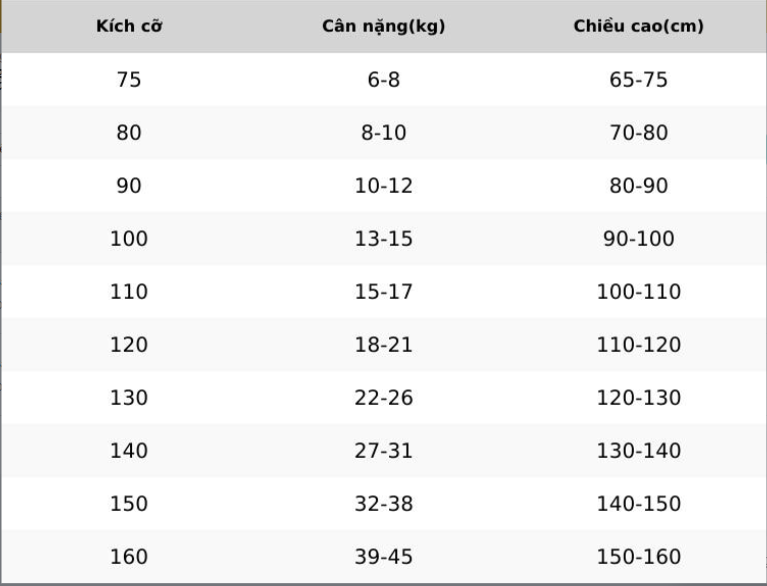Click the 150-160 height cell
The image size is (767, 586).
tap(638, 557)
